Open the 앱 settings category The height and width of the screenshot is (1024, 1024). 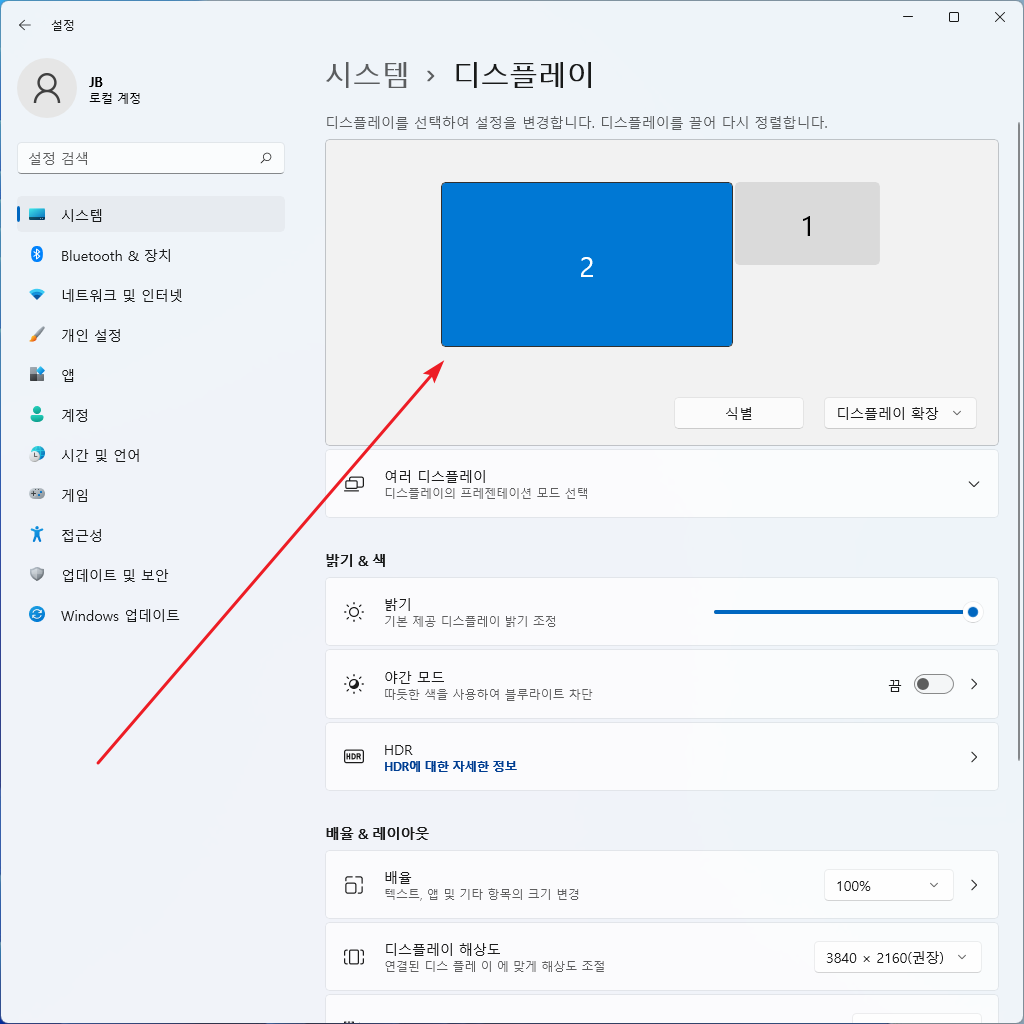pyautogui.click(x=151, y=375)
